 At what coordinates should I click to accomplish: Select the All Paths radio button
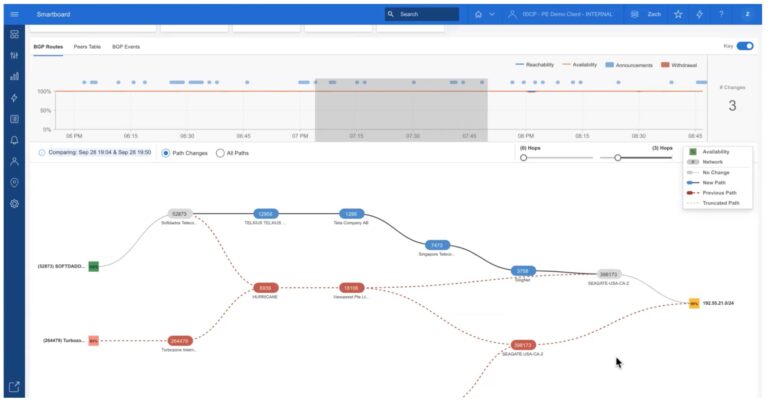[x=220, y=153]
